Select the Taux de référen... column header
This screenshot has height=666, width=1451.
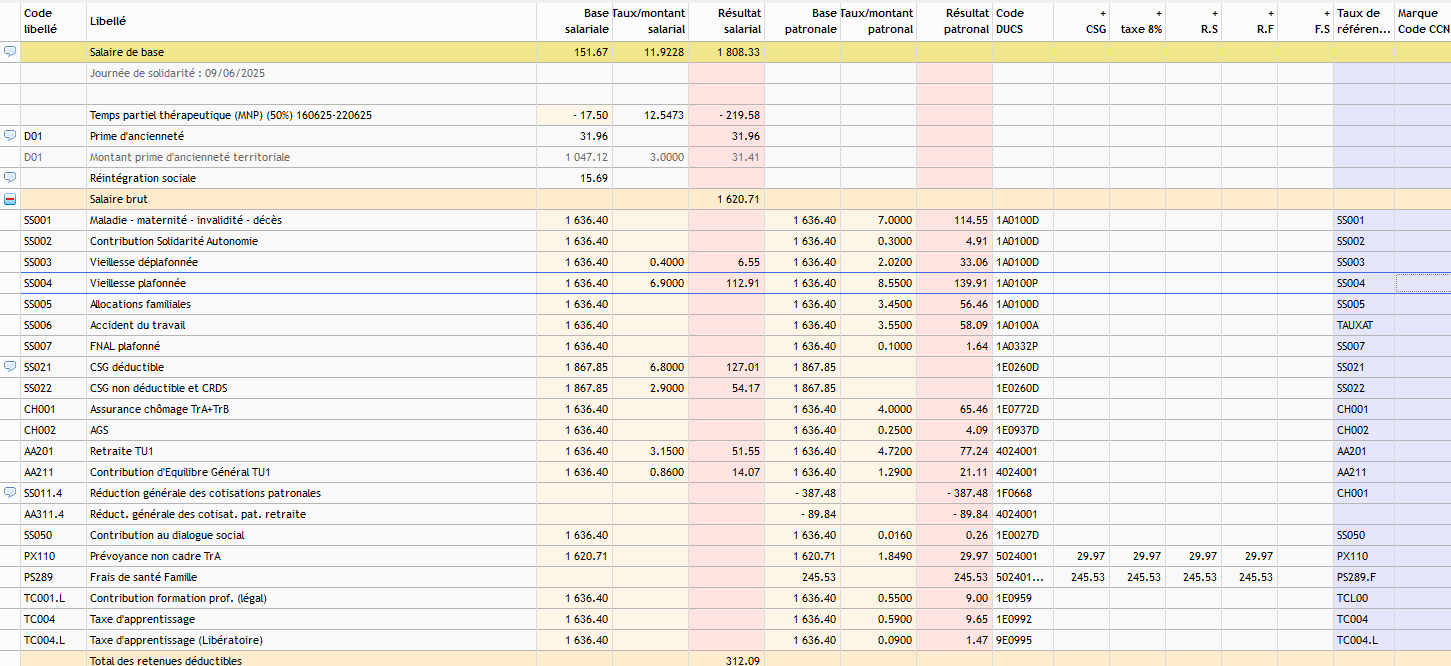tap(1364, 21)
